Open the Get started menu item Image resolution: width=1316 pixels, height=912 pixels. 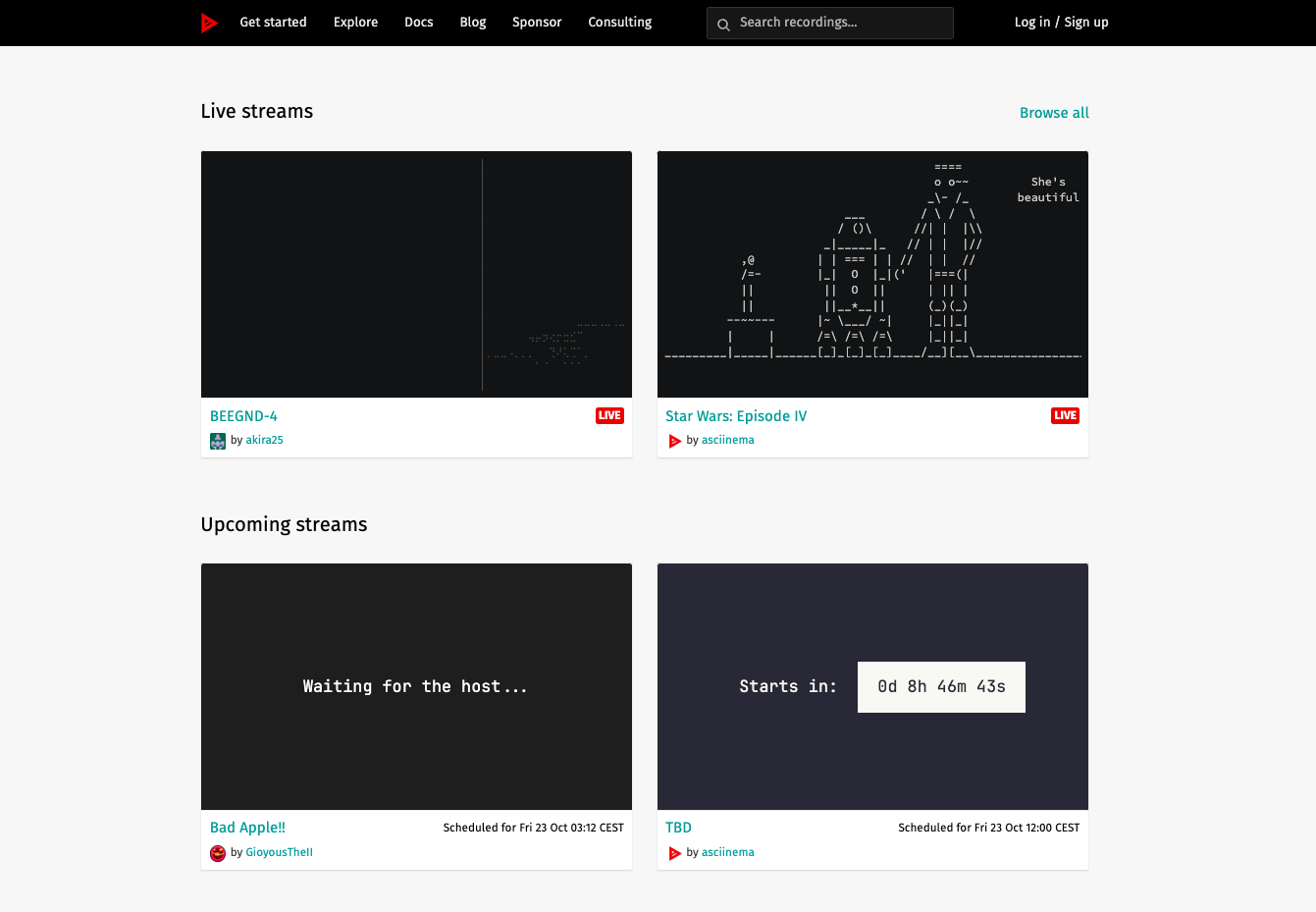tap(273, 23)
